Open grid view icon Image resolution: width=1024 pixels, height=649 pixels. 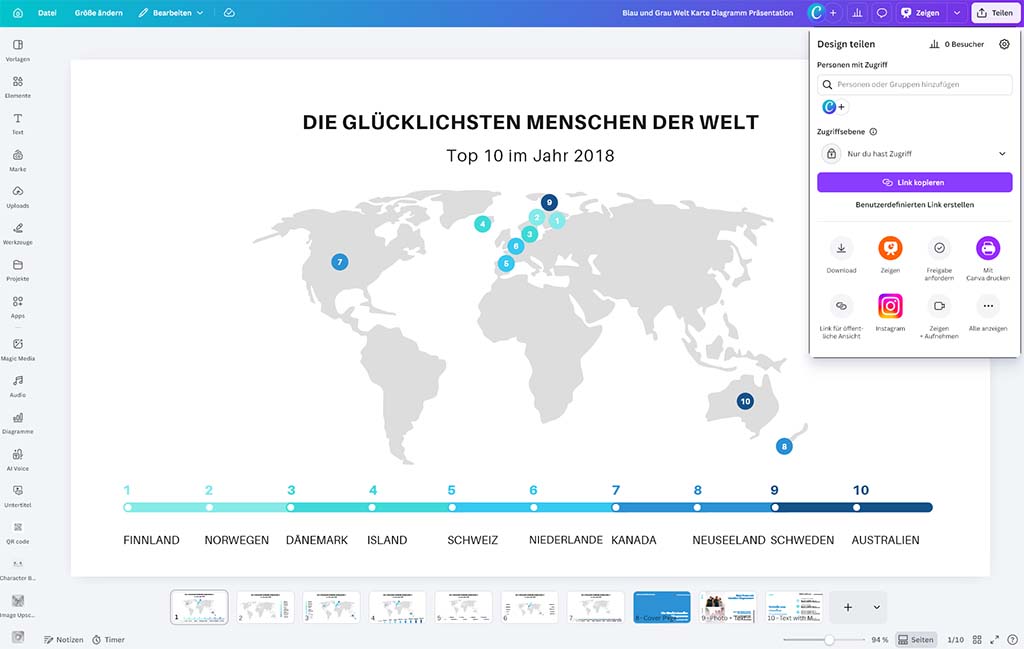(977, 640)
